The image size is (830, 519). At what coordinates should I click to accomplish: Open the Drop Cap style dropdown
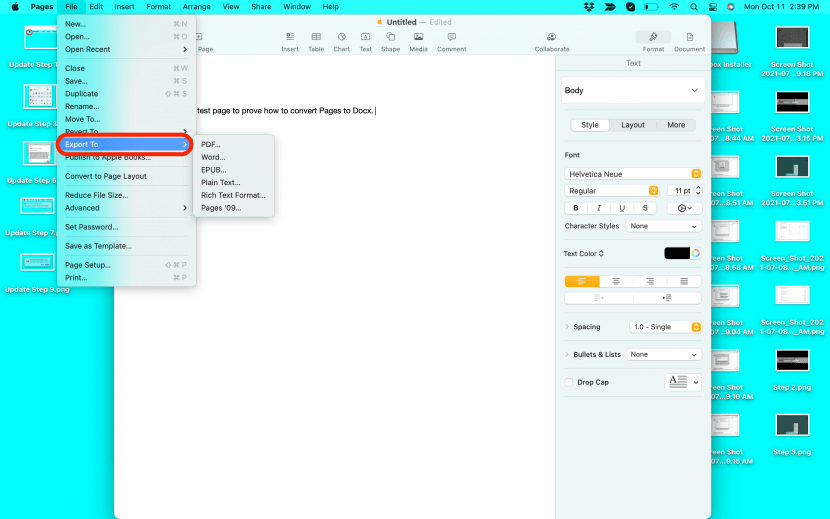(683, 382)
